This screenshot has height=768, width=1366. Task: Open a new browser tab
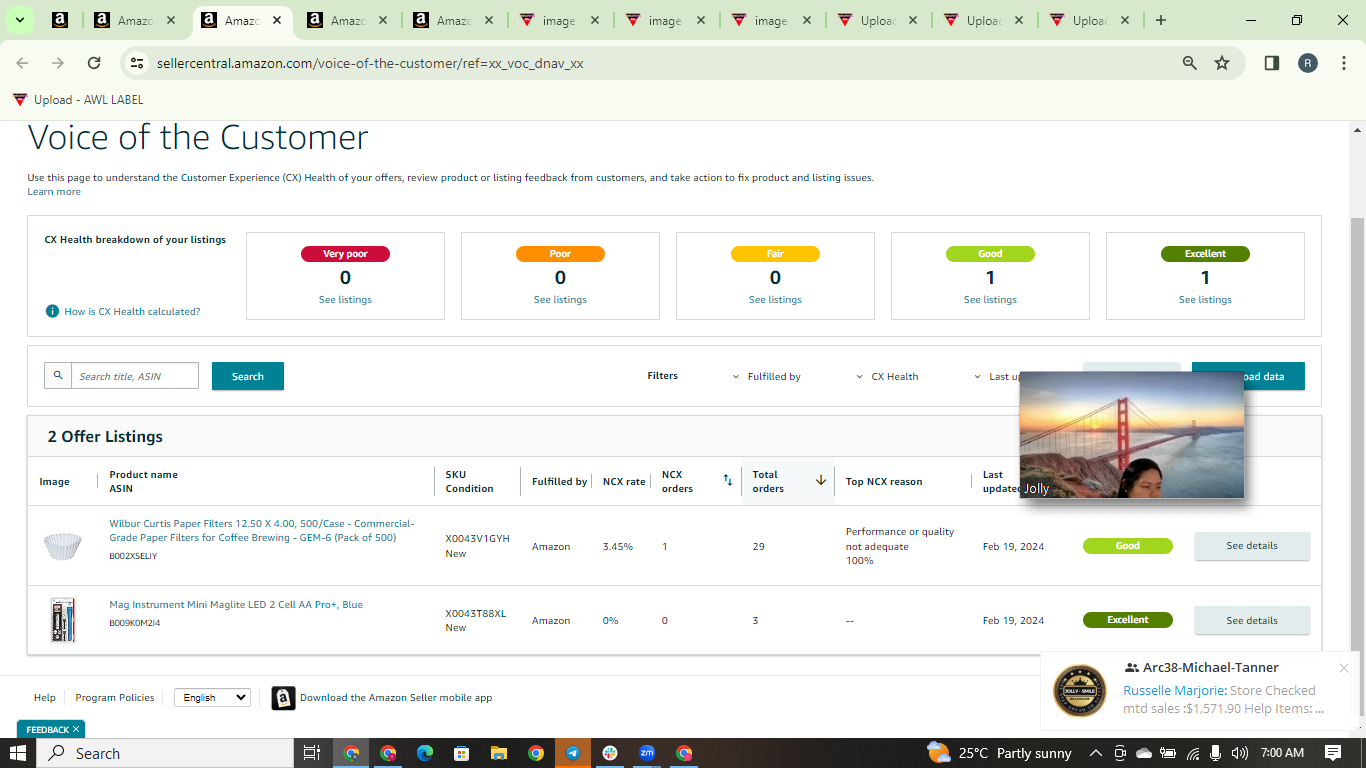tap(1160, 20)
